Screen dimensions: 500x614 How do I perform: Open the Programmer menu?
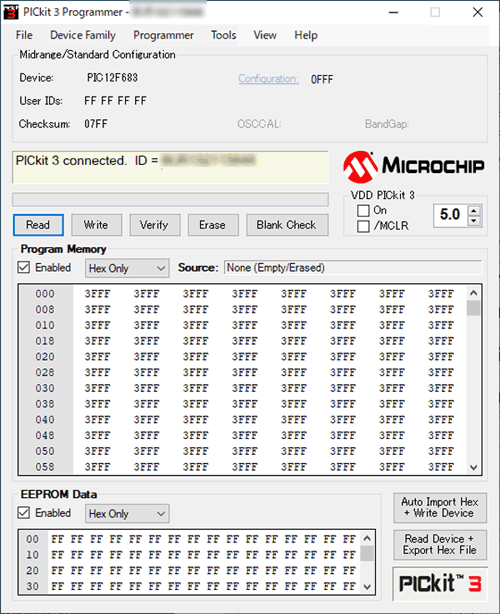(x=163, y=35)
